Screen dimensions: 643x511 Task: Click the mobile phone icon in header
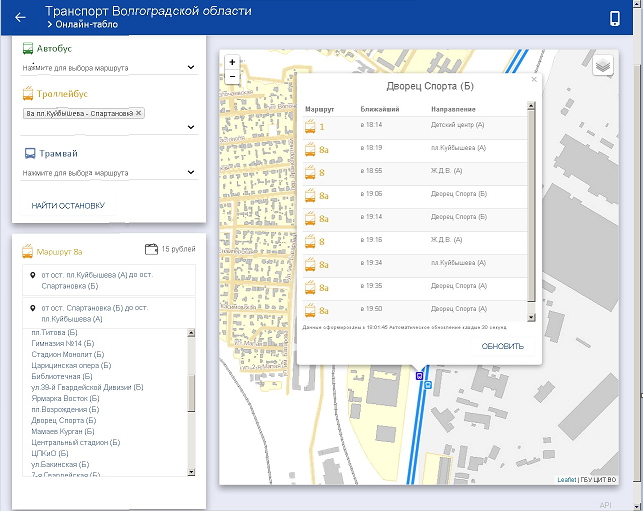coord(615,17)
